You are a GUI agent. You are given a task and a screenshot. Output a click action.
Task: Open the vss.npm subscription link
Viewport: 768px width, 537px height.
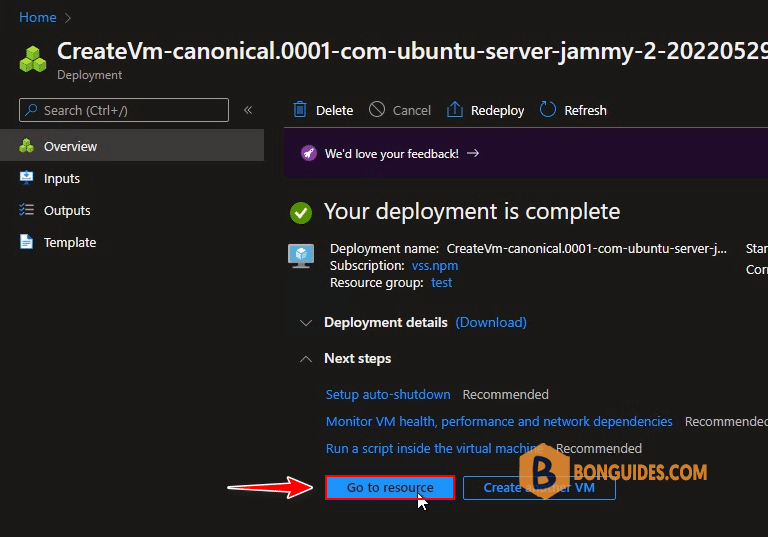[435, 266]
